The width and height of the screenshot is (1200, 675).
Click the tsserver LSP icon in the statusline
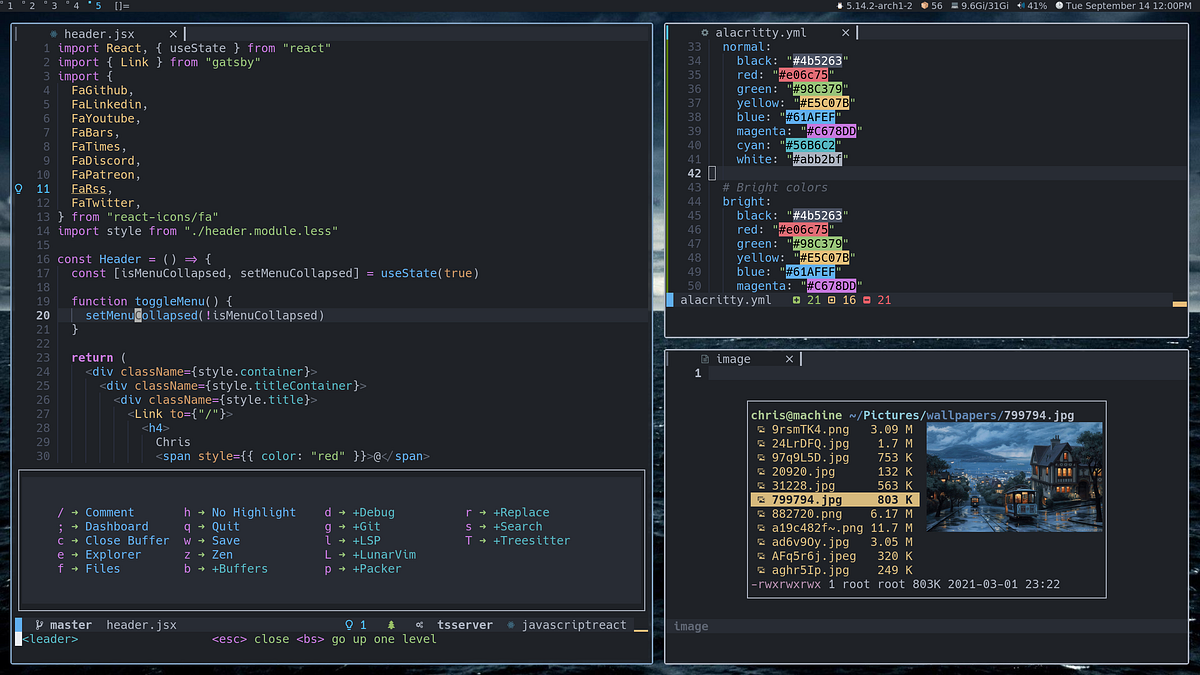coord(420,624)
